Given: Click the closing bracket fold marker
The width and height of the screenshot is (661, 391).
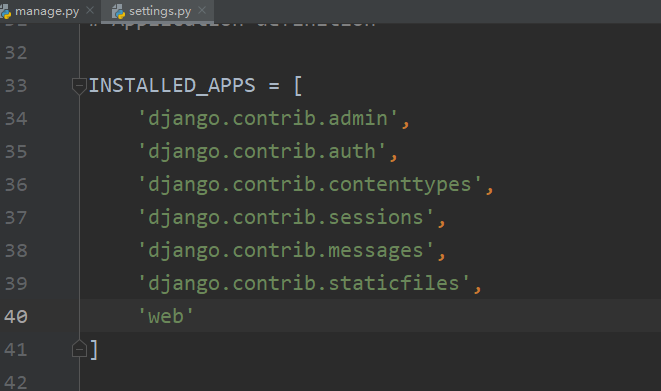Looking at the screenshot, I should (79, 349).
